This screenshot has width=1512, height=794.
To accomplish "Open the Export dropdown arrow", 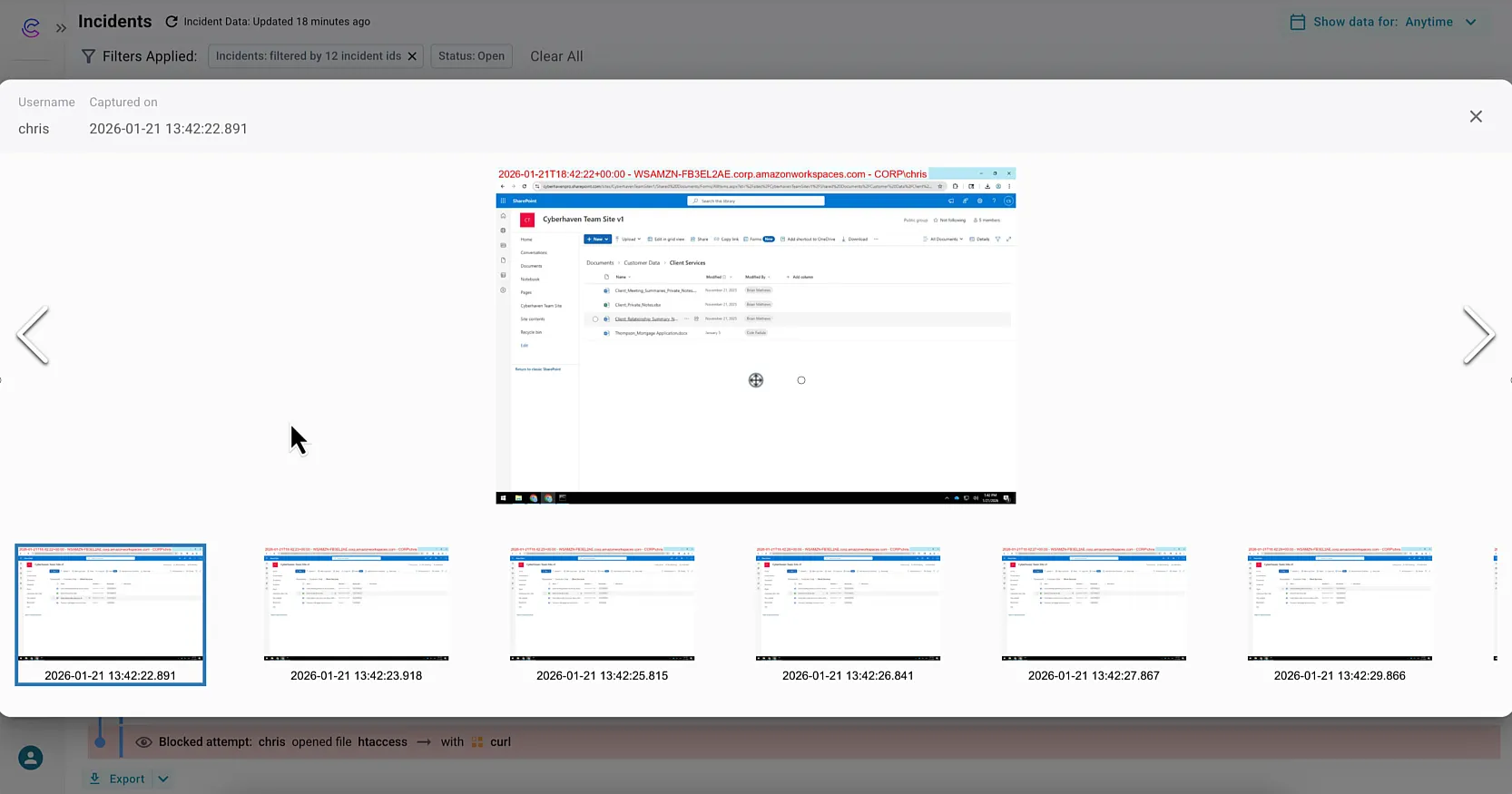I will (x=163, y=779).
